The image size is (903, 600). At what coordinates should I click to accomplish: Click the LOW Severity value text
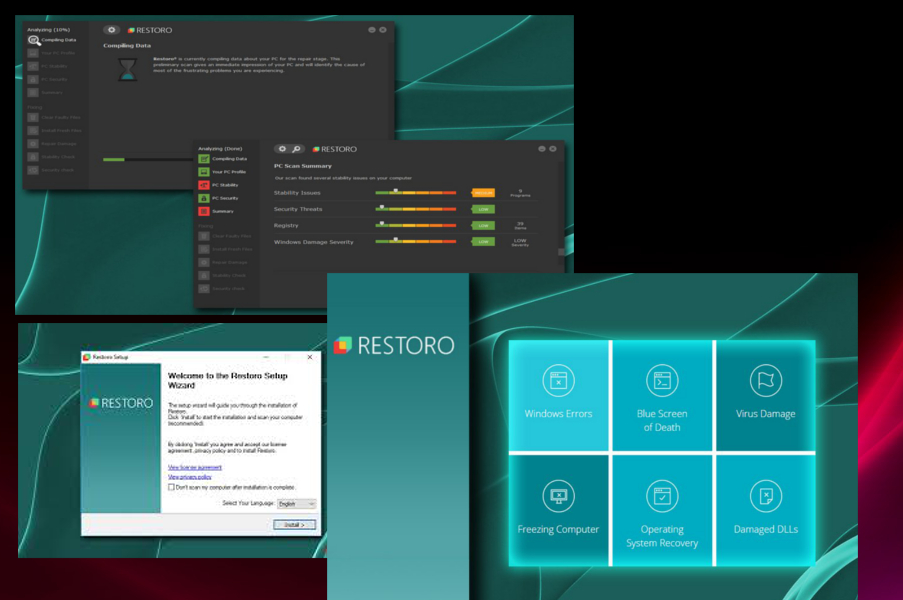[x=520, y=242]
